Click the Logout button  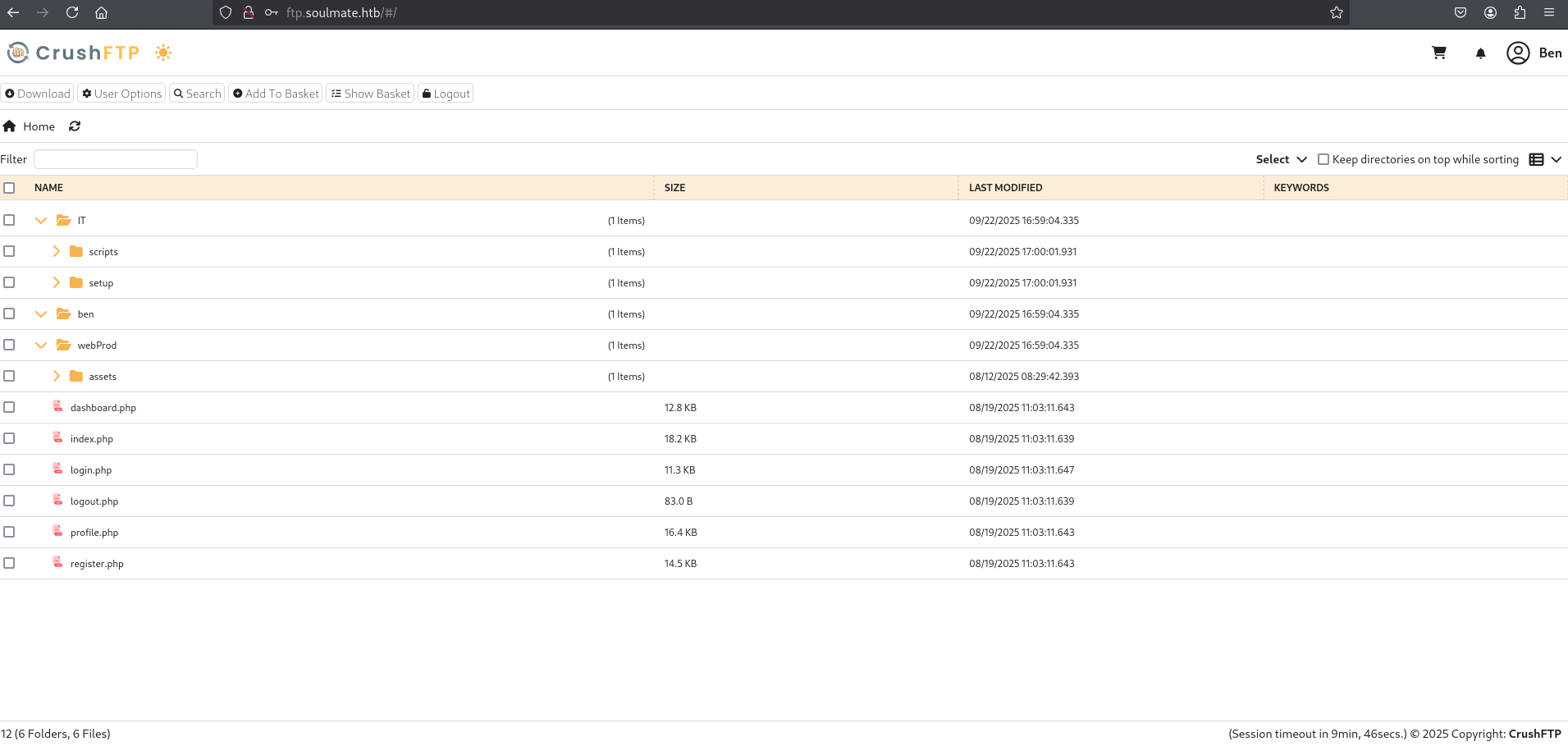pos(446,94)
